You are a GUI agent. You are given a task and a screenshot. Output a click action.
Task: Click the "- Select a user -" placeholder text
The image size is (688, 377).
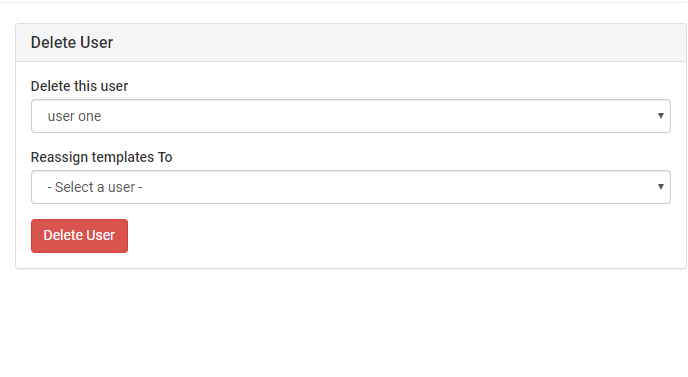coord(95,187)
